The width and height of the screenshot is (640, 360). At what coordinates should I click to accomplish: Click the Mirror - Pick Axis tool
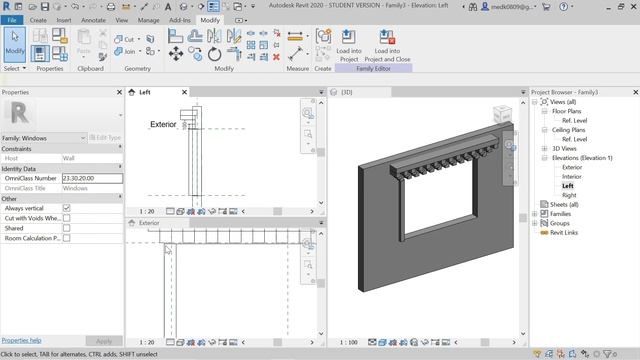coord(214,36)
